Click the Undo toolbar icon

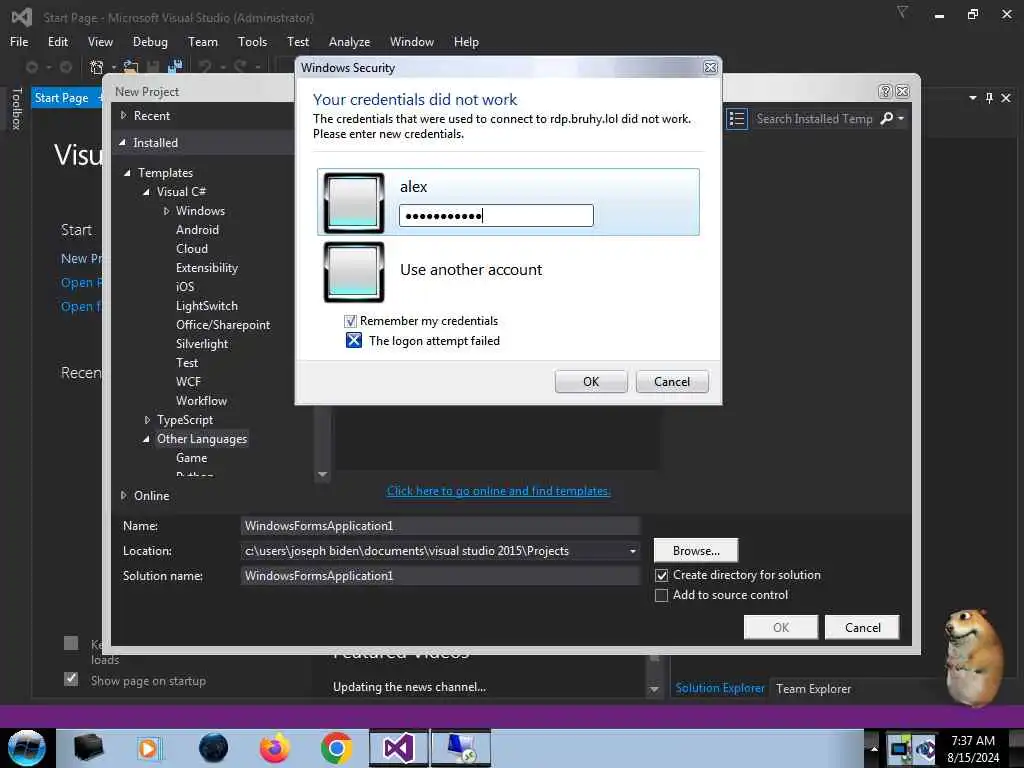coord(205,67)
